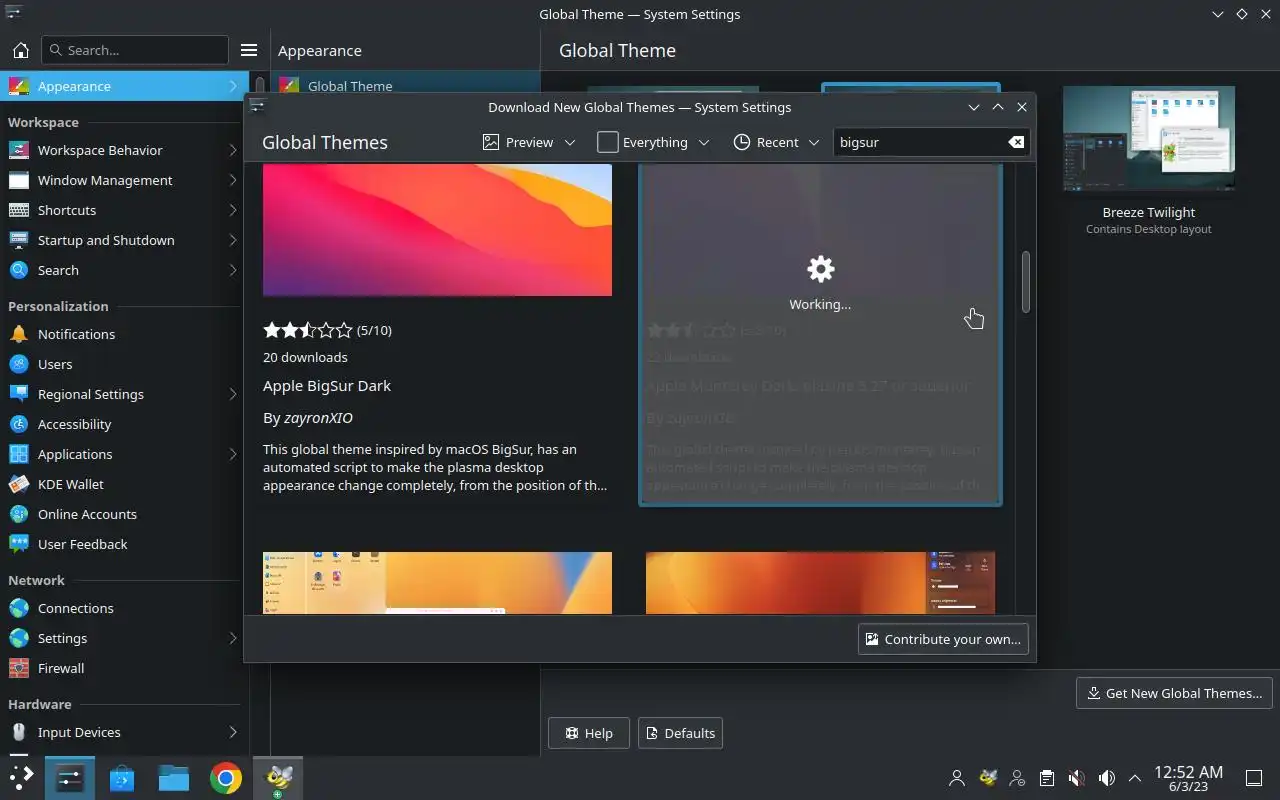Open the file manager from the taskbar
Viewport: 1280px width, 800px height.
tap(174, 777)
